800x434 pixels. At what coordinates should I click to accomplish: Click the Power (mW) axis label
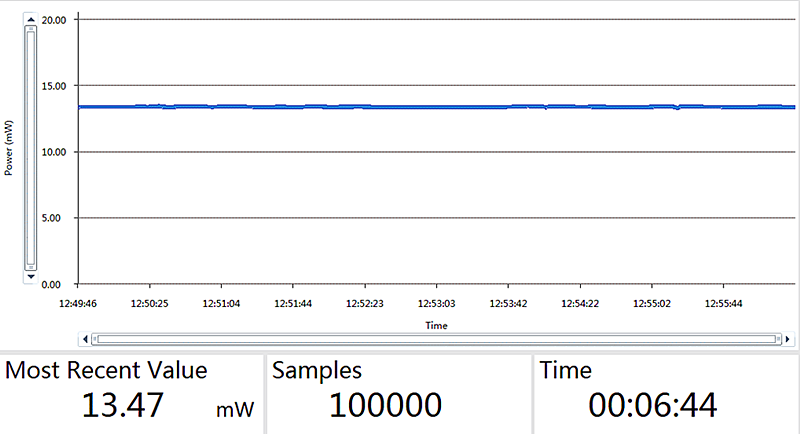coord(9,149)
